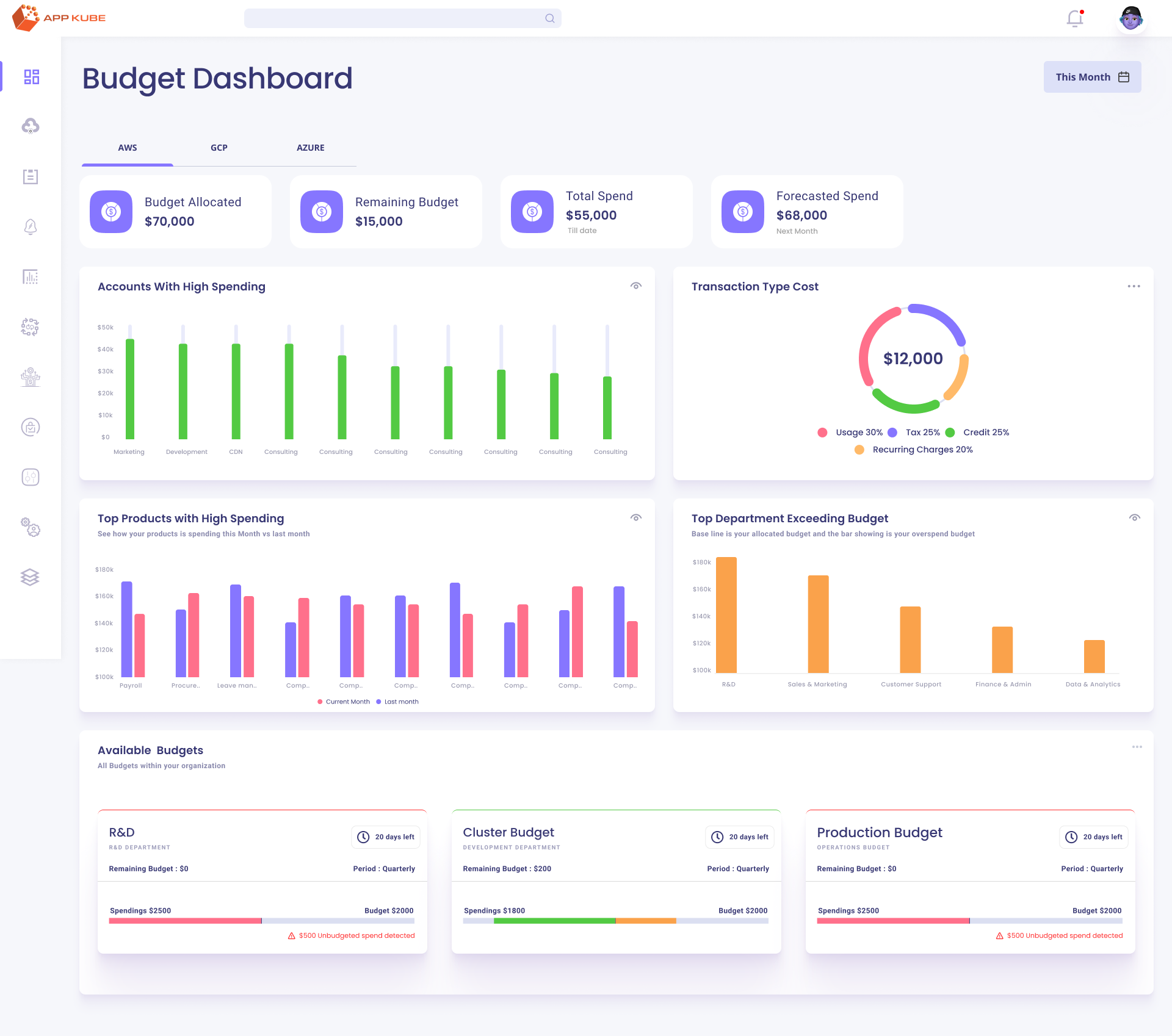
Task: Click the alerts bell icon in sidebar
Action: [30, 226]
